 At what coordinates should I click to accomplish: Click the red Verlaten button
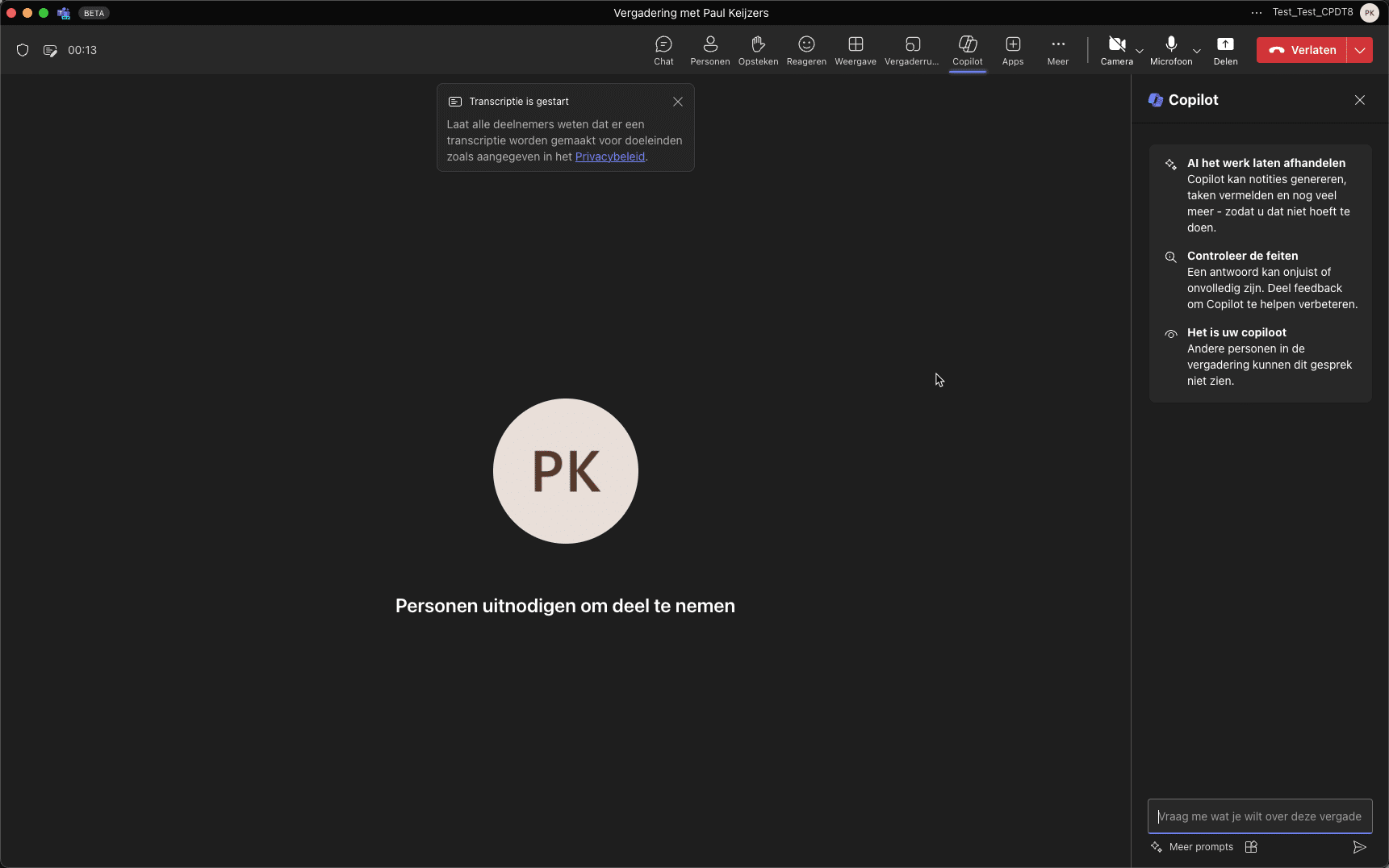[x=1302, y=49]
